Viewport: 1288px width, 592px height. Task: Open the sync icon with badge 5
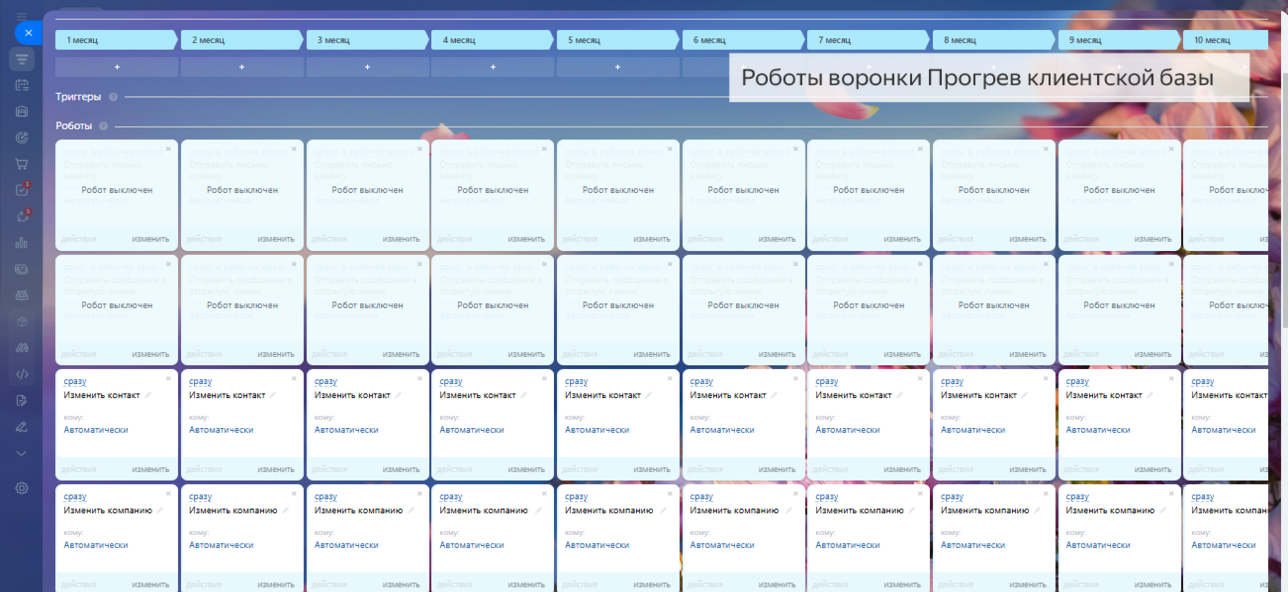pos(21,216)
